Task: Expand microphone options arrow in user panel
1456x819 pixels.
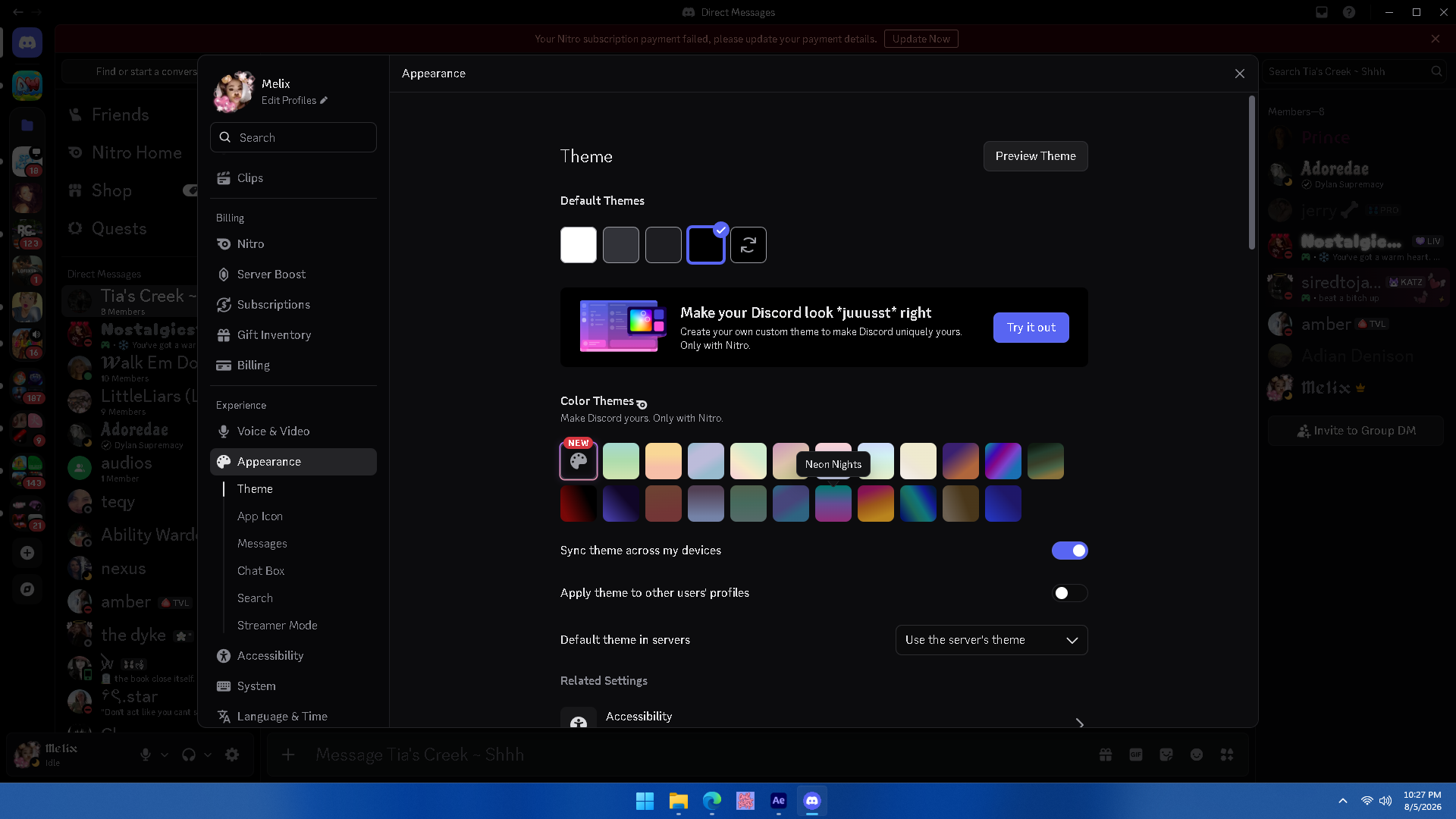Action: click(x=165, y=755)
